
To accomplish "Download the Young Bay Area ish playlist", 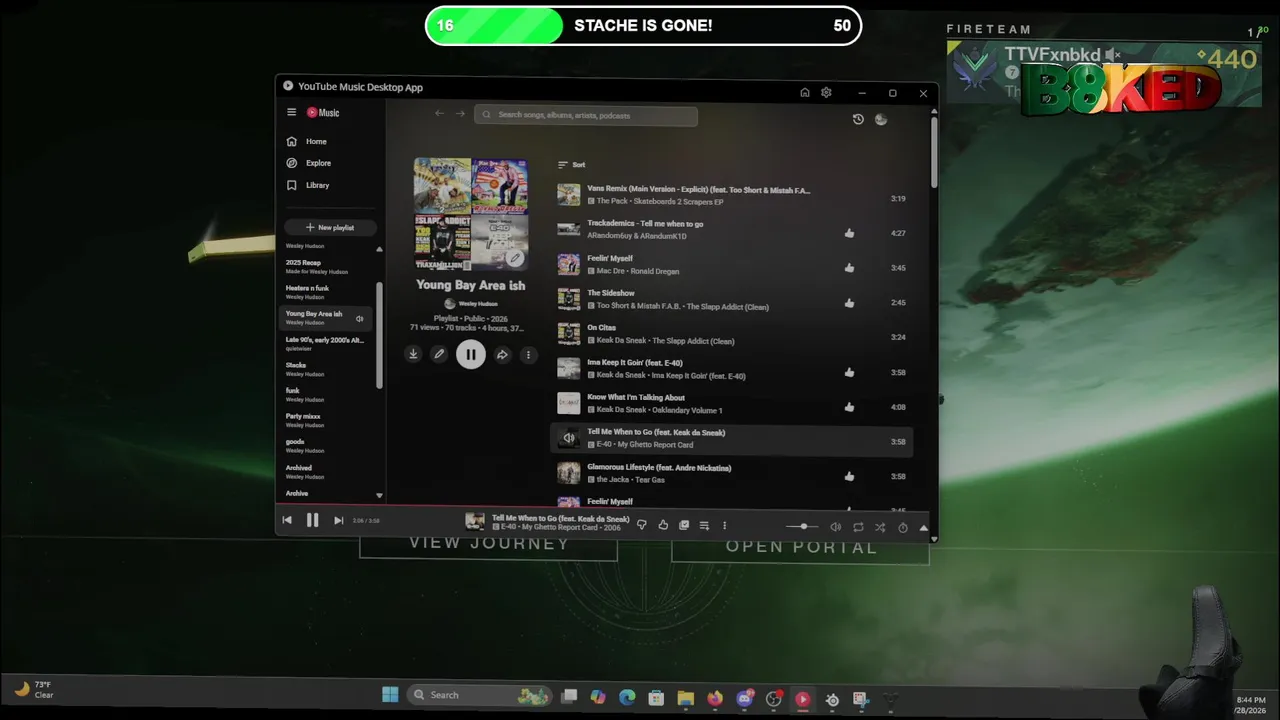I will pyautogui.click(x=413, y=354).
